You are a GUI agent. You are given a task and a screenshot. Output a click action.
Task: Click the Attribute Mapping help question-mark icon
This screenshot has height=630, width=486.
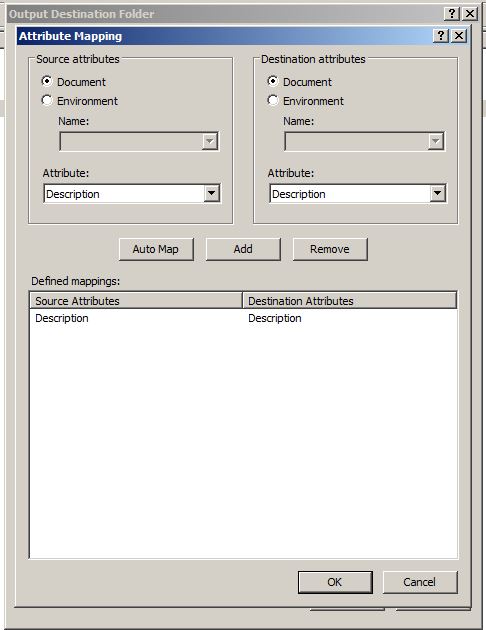pos(441,36)
